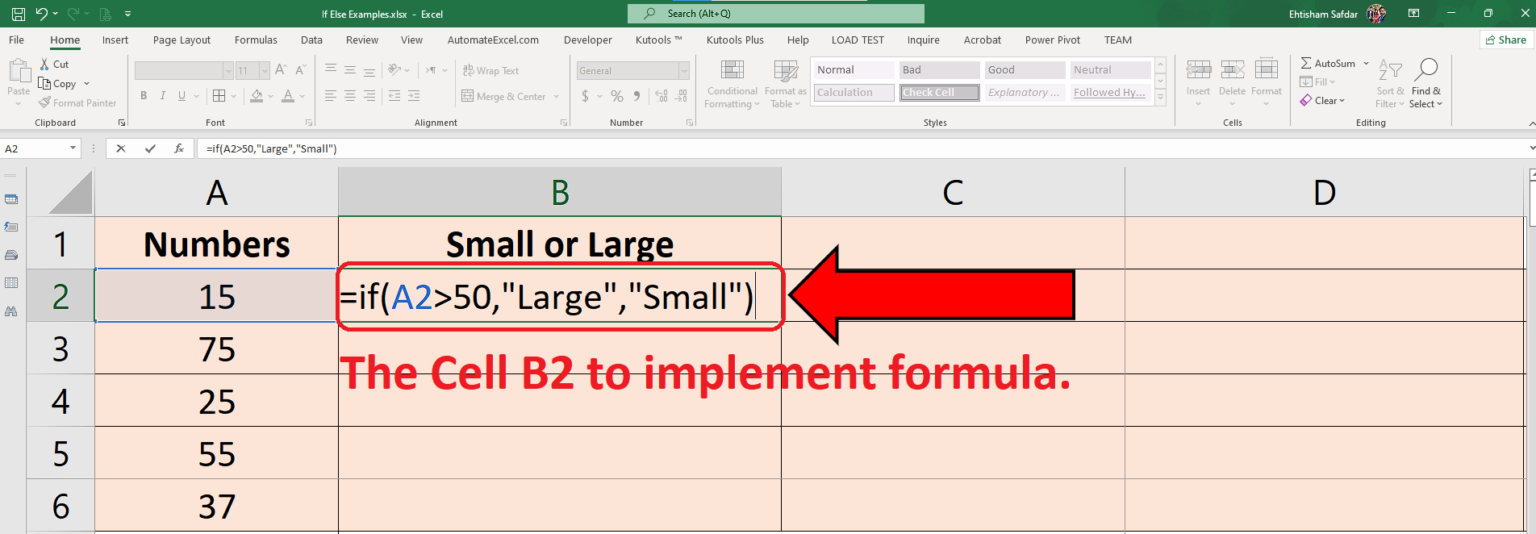Click the Percent Style icon

click(x=617, y=96)
